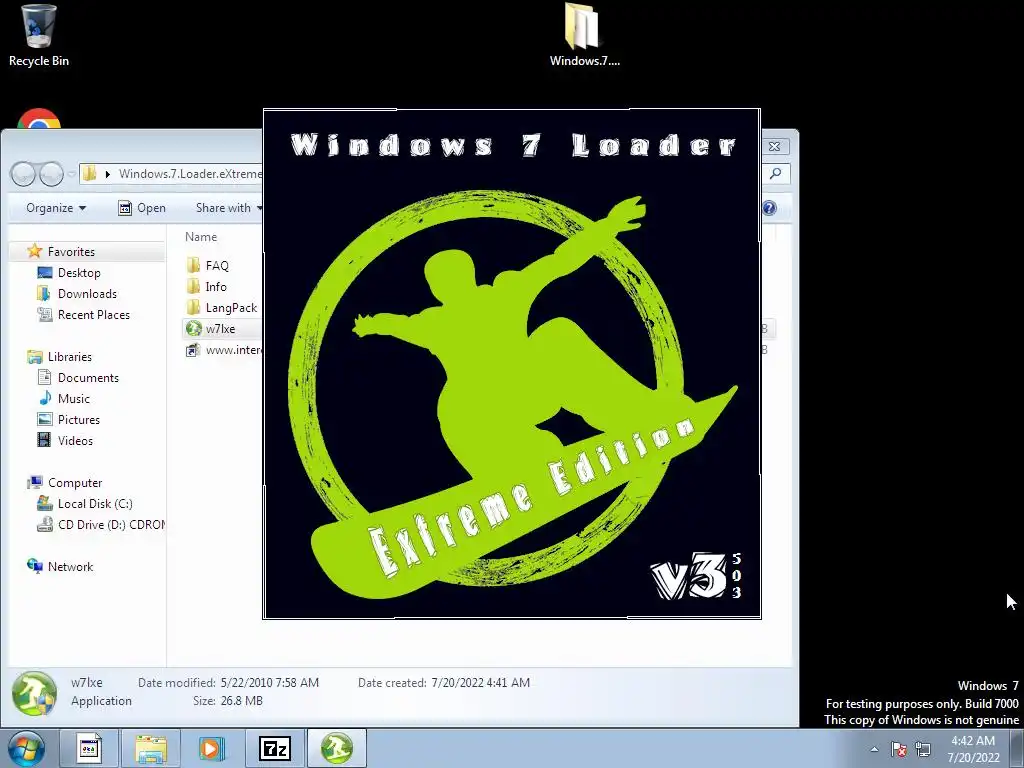Click the Date created value 7/20/2022 4:41 AM

point(481,682)
